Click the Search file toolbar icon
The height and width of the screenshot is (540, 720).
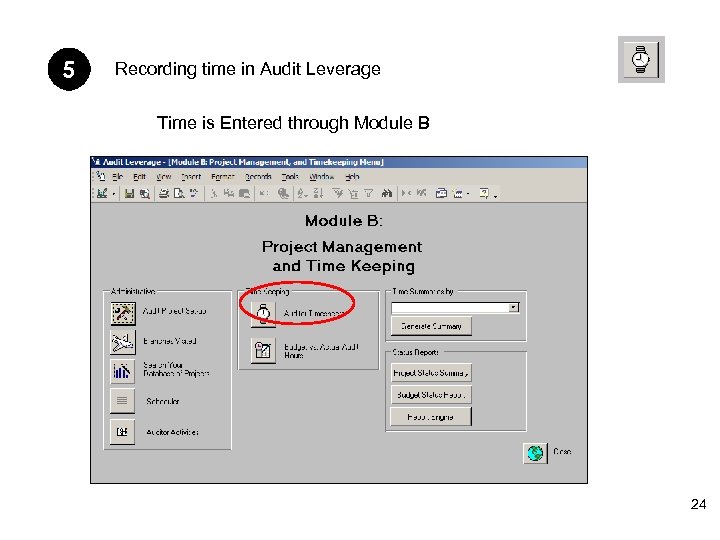(x=145, y=193)
